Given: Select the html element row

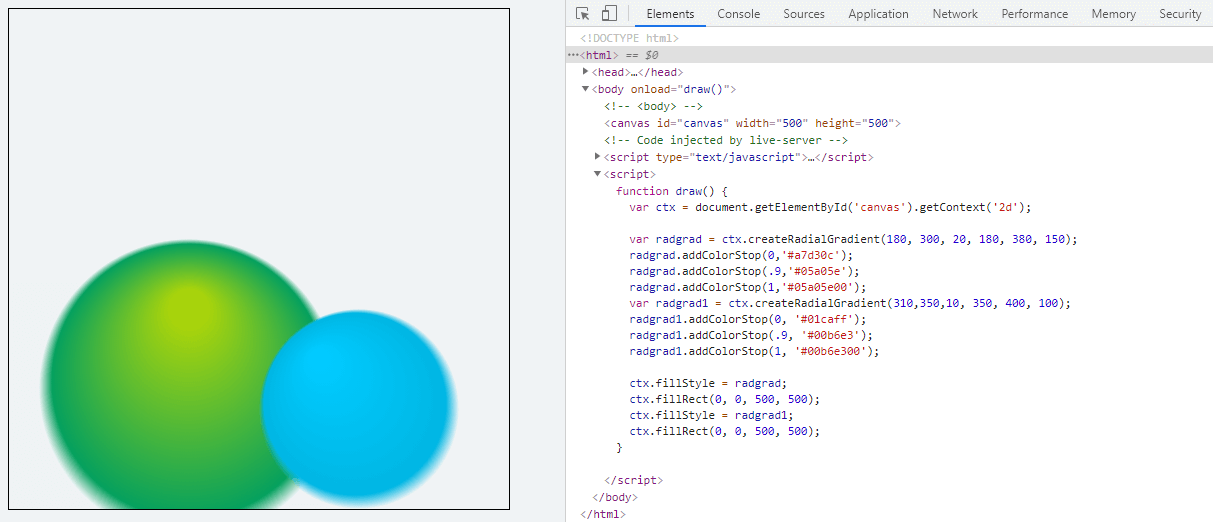Looking at the screenshot, I should (890, 55).
